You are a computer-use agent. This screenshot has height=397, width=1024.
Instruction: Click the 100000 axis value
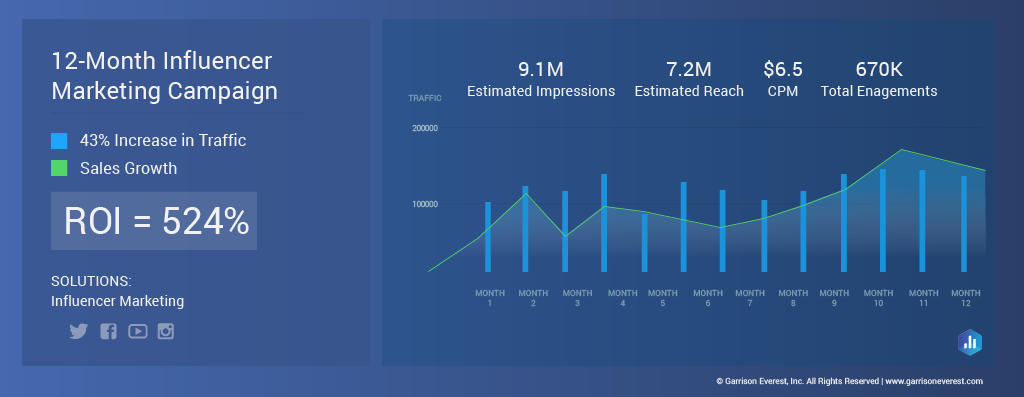(x=425, y=204)
